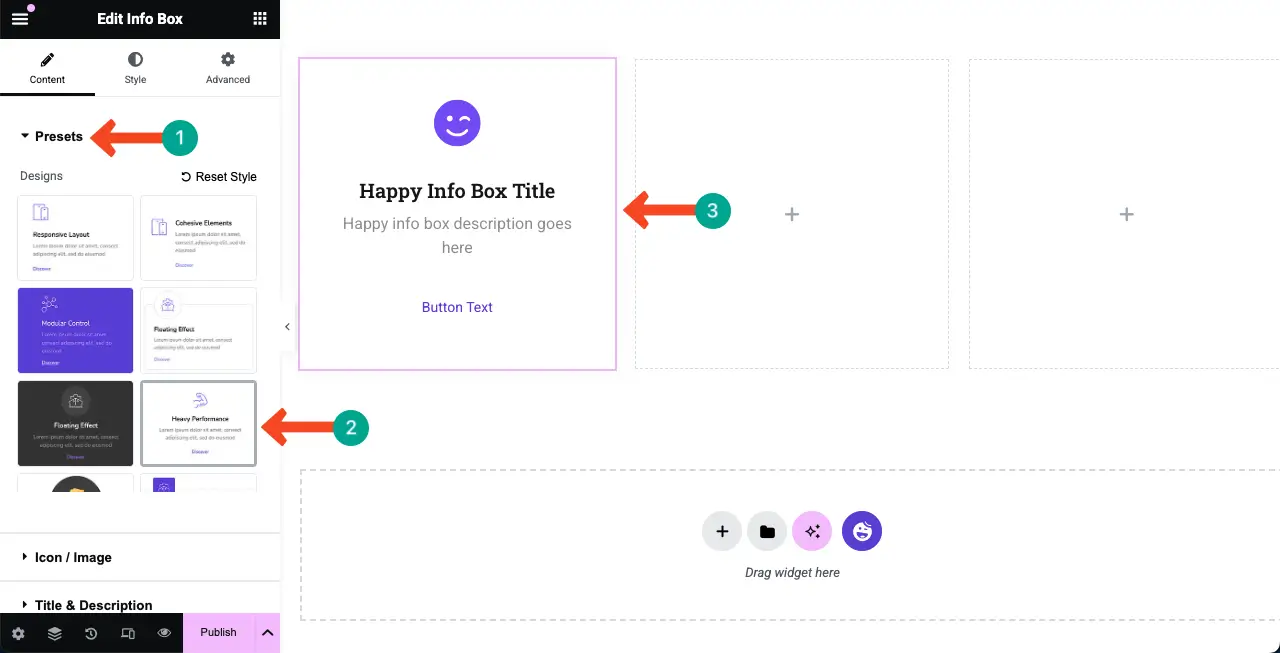The image size is (1280, 653).
Task: Switch to the Style tab
Action: (135, 68)
